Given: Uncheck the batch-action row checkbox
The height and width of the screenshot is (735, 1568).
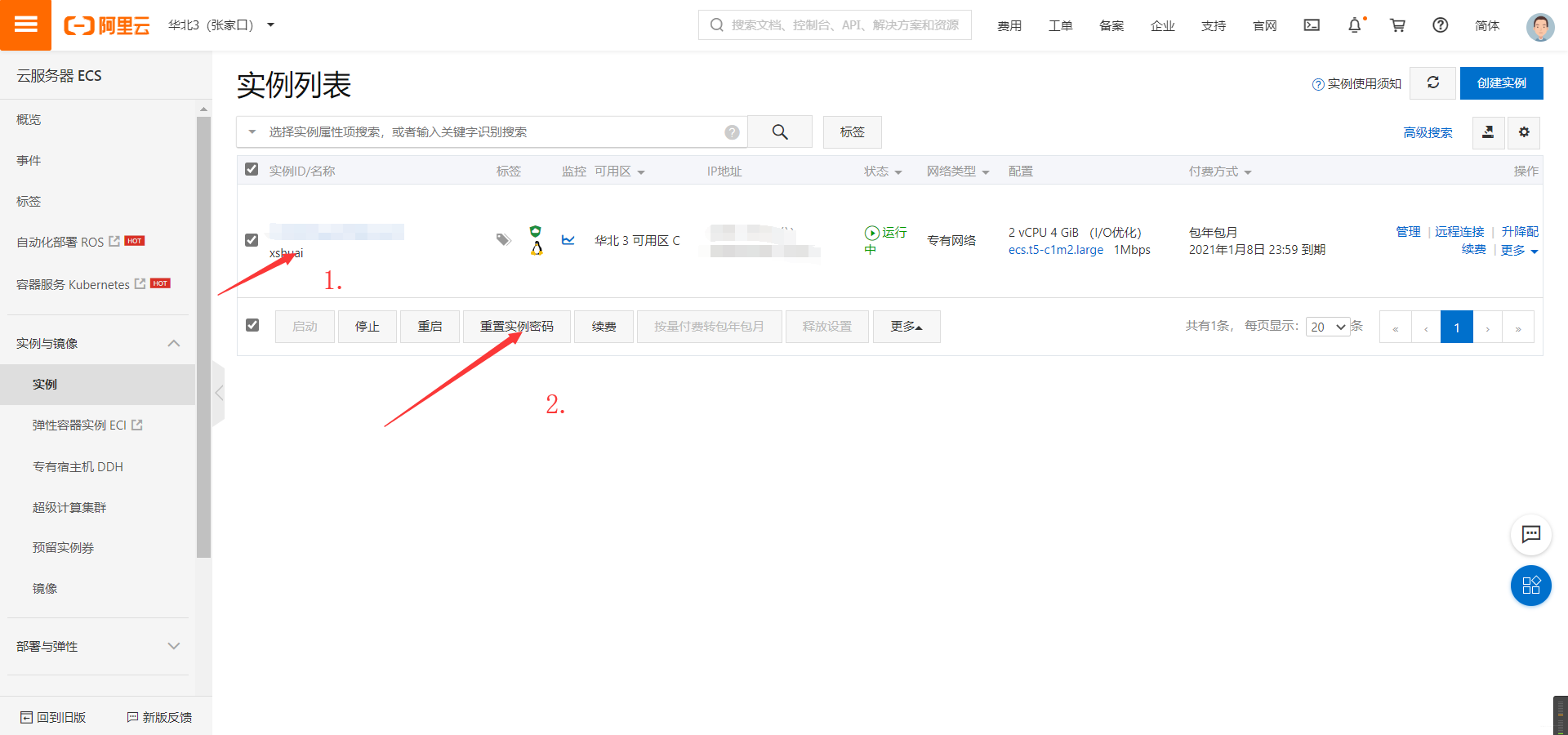Looking at the screenshot, I should point(252,324).
